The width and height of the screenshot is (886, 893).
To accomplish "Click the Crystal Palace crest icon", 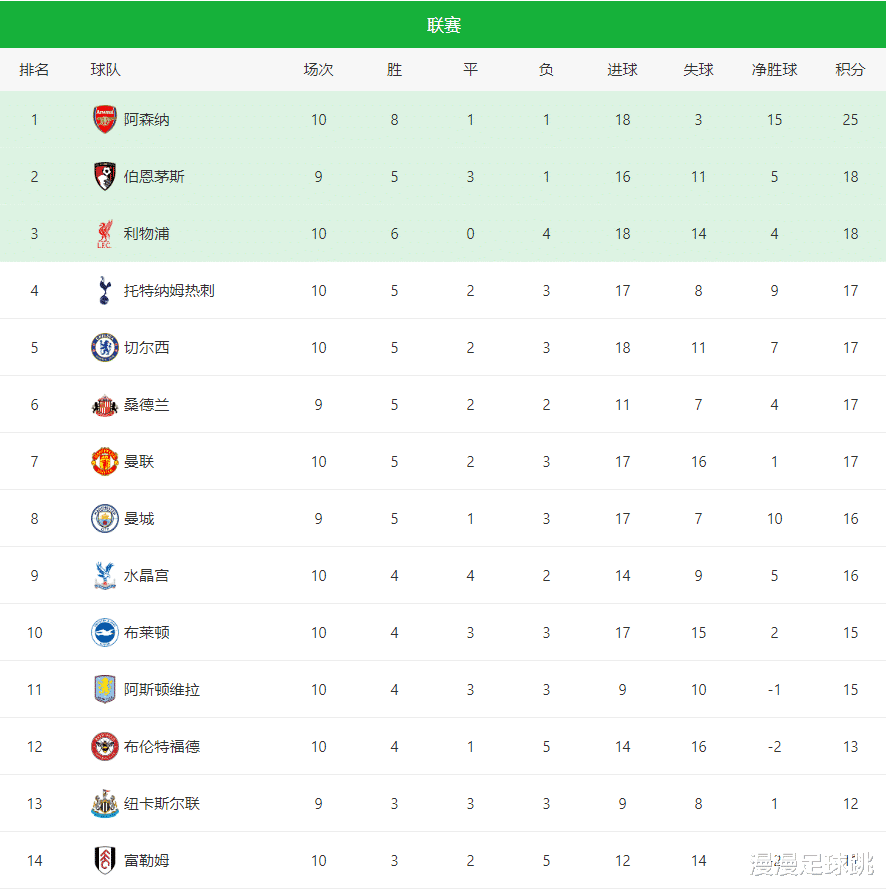I will pos(105,576).
